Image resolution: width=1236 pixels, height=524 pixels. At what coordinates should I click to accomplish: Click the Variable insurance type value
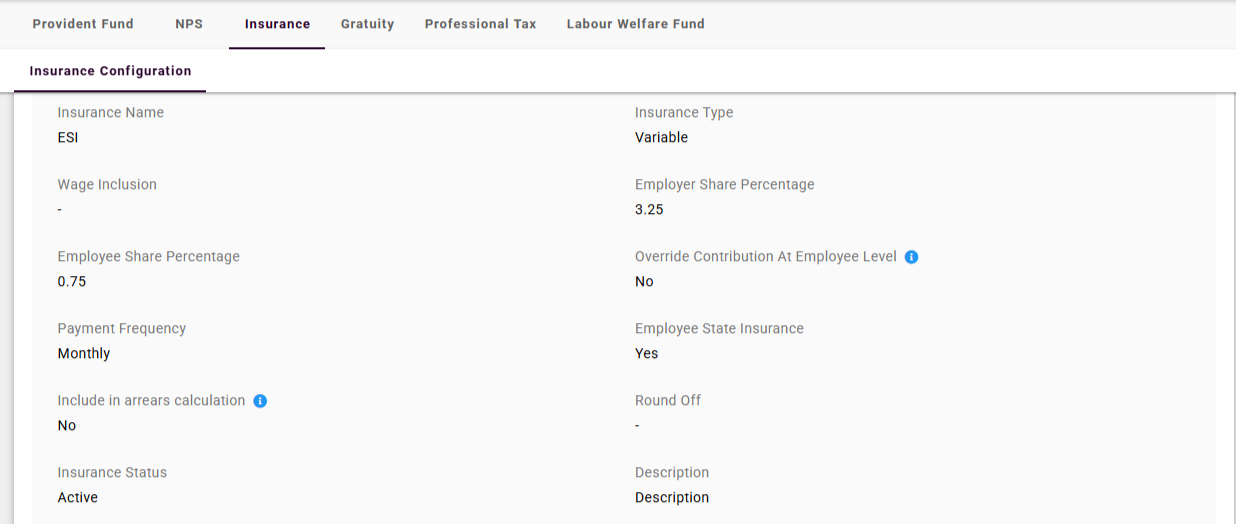click(661, 138)
